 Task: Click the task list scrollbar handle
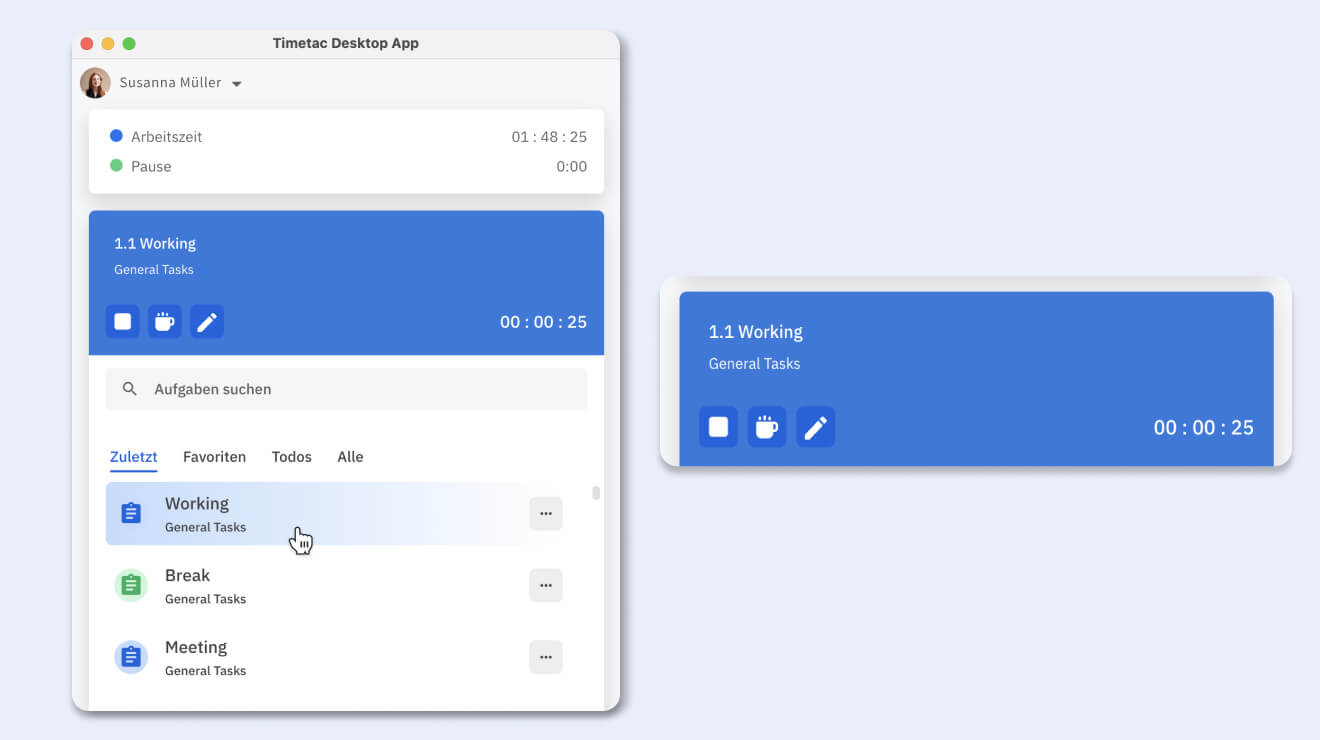point(596,493)
